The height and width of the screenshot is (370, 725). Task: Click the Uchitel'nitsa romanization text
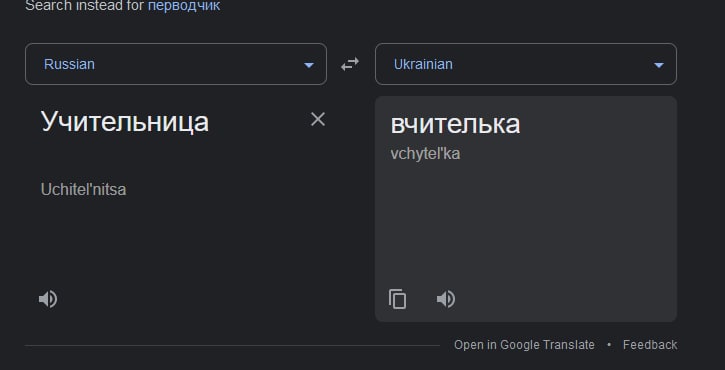pyautogui.click(x=83, y=190)
